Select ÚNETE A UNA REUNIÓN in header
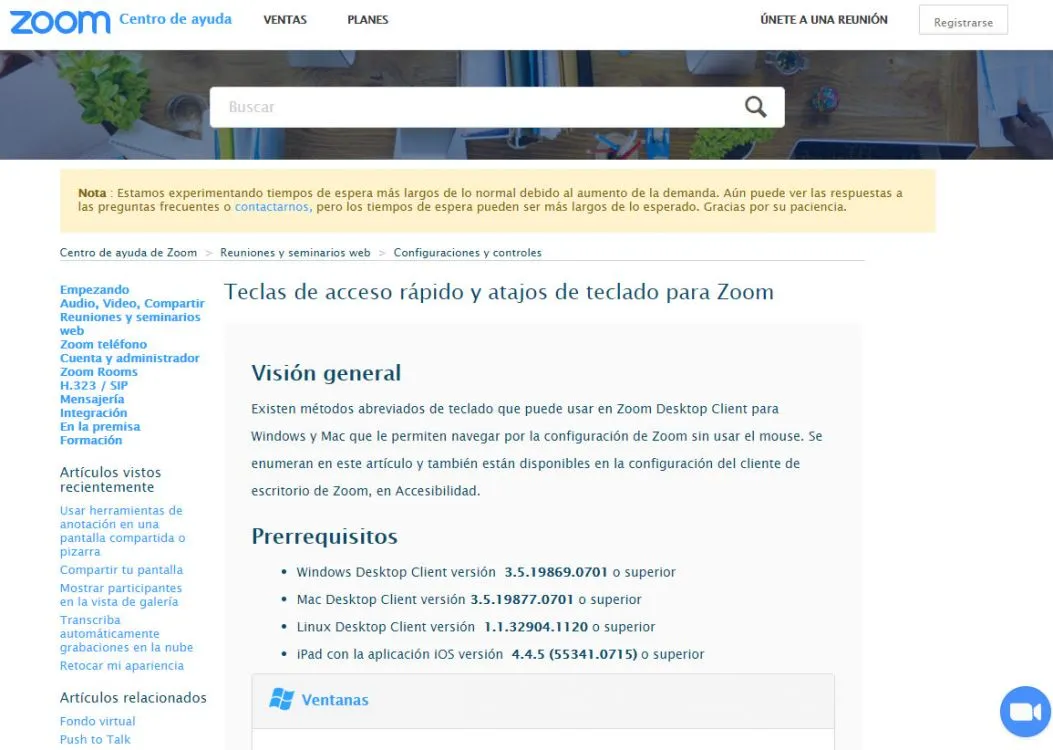 pos(824,19)
